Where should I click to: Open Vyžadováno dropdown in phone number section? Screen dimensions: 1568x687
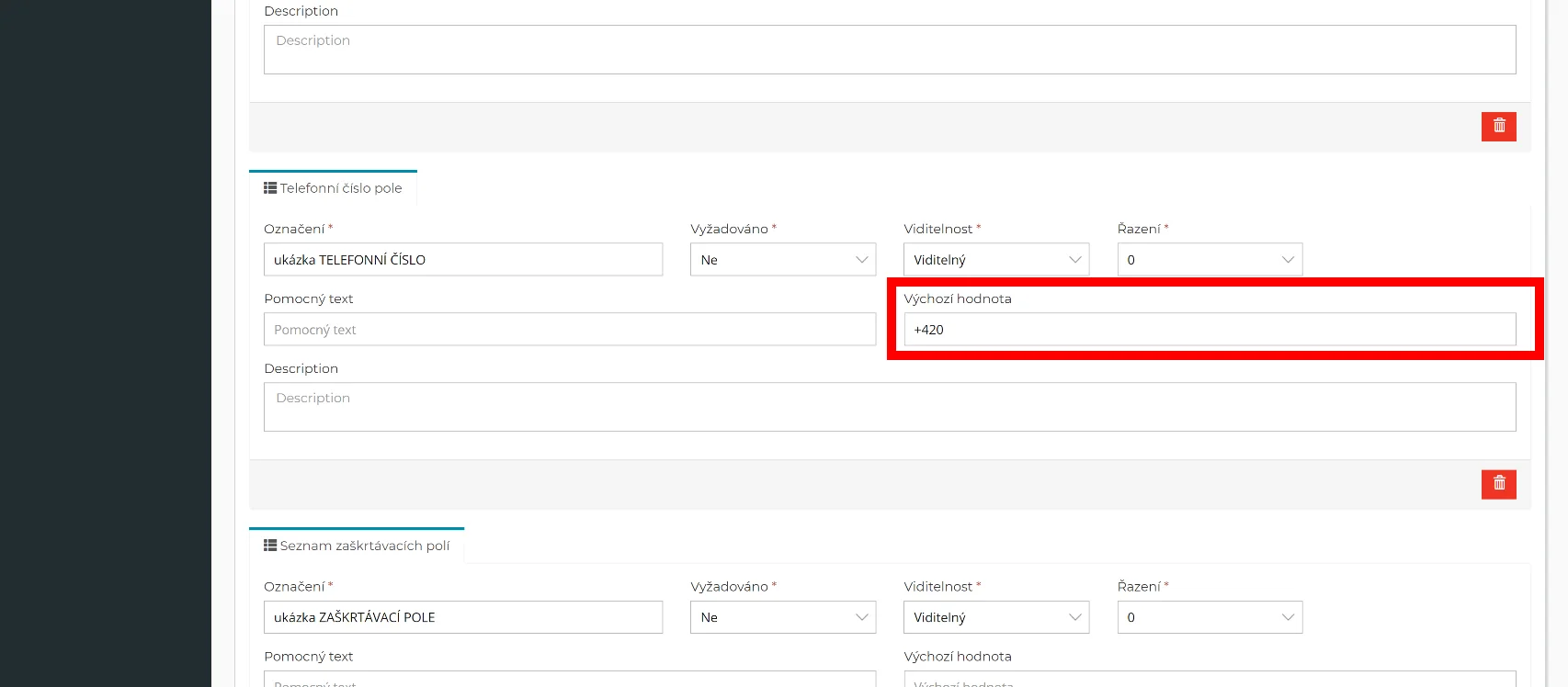[782, 260]
